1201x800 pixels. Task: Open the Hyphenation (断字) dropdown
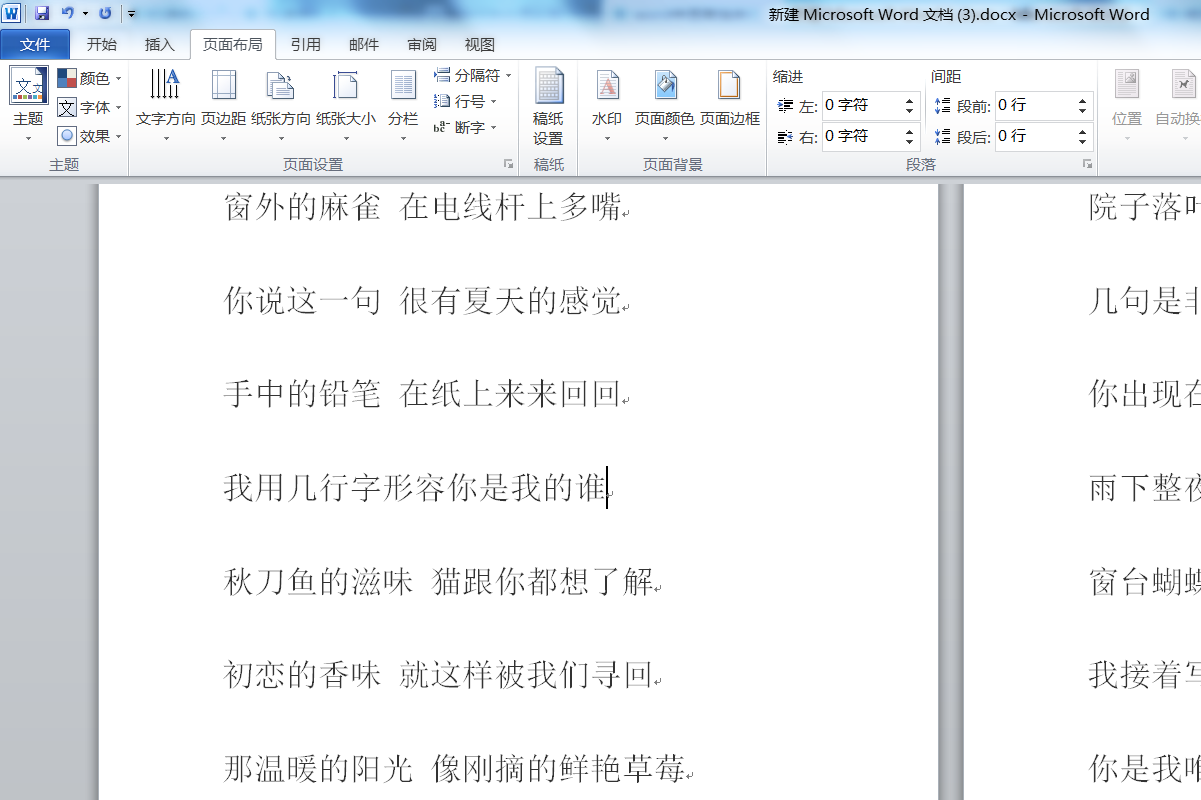(x=465, y=128)
